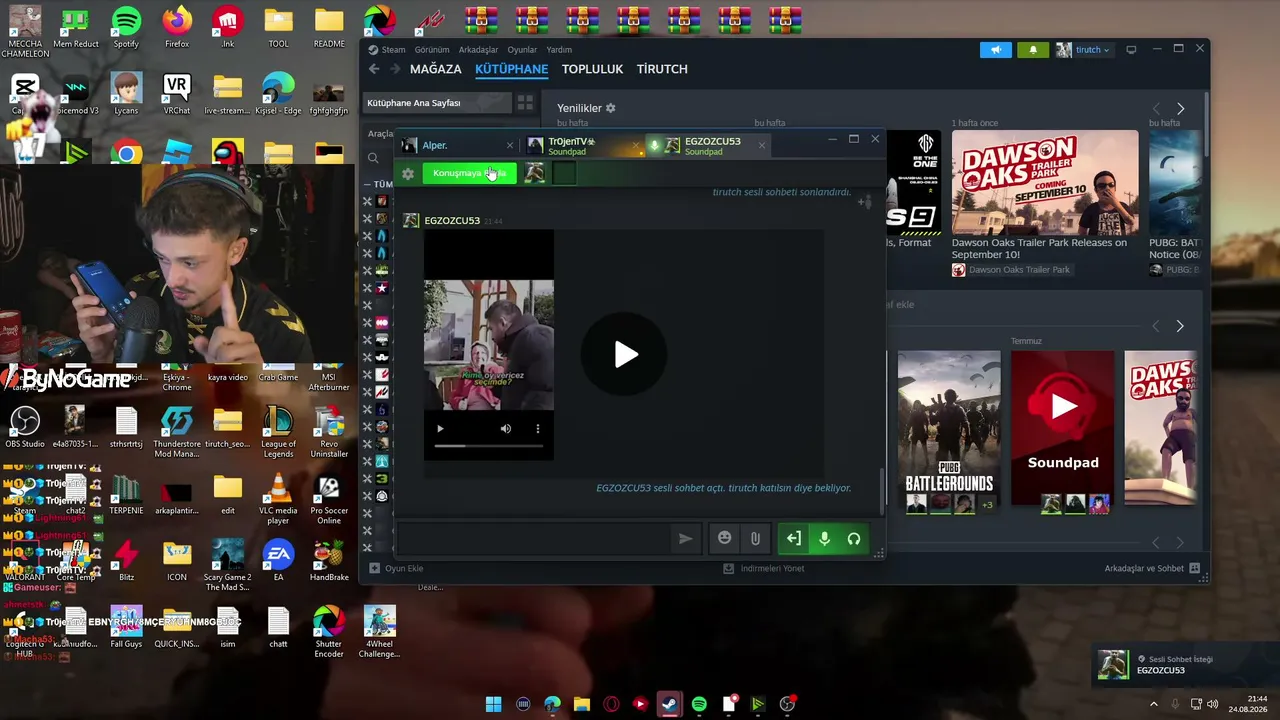
Task: Open Yenilikler settings gear
Action: pyautogui.click(x=611, y=108)
